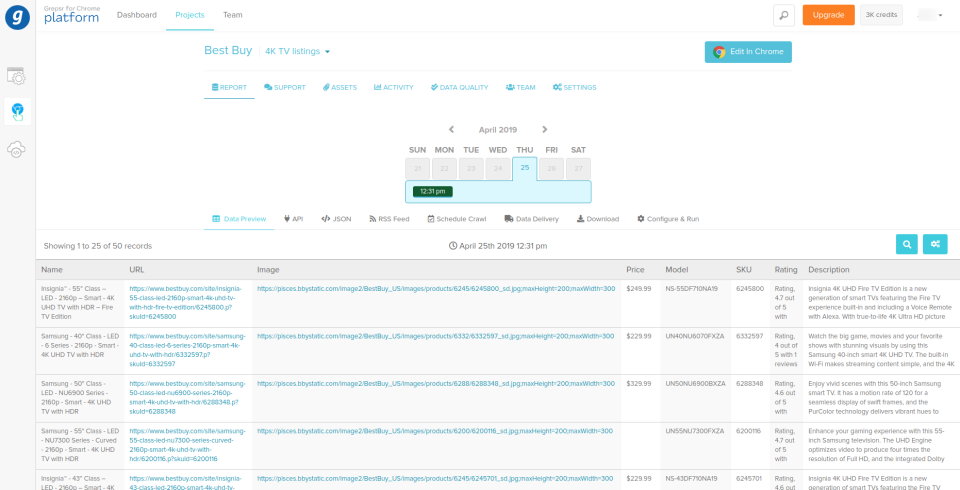Click the Upgrade button

pyautogui.click(x=828, y=15)
